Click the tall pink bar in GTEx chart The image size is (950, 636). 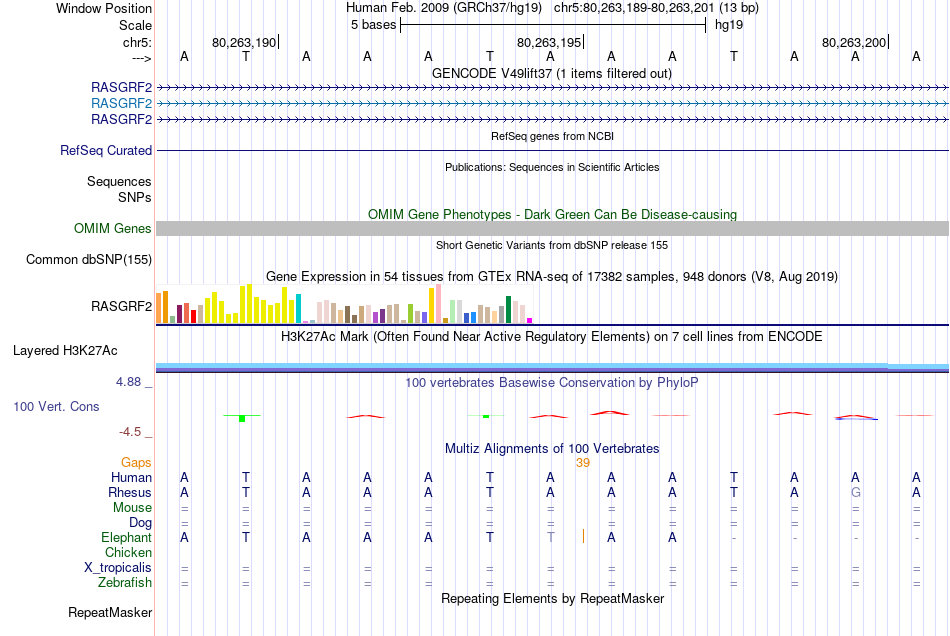[438, 304]
